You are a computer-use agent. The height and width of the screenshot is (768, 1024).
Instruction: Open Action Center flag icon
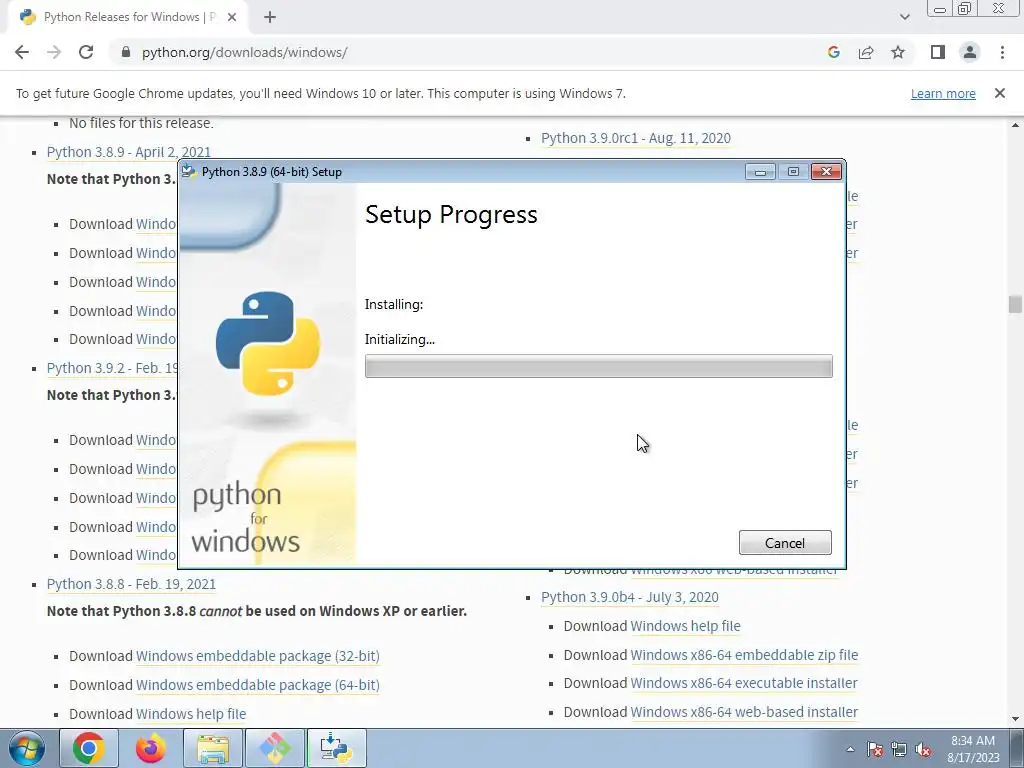tap(875, 749)
